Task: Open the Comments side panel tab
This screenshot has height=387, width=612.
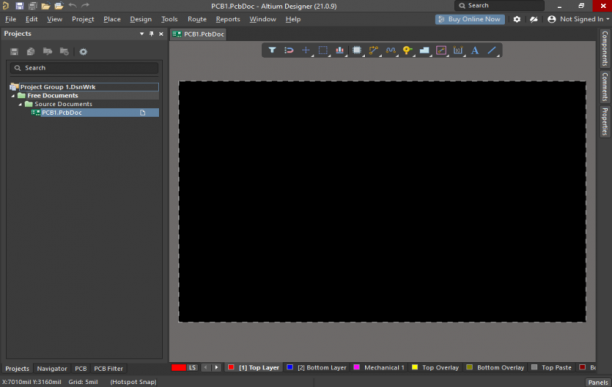Action: coord(605,87)
